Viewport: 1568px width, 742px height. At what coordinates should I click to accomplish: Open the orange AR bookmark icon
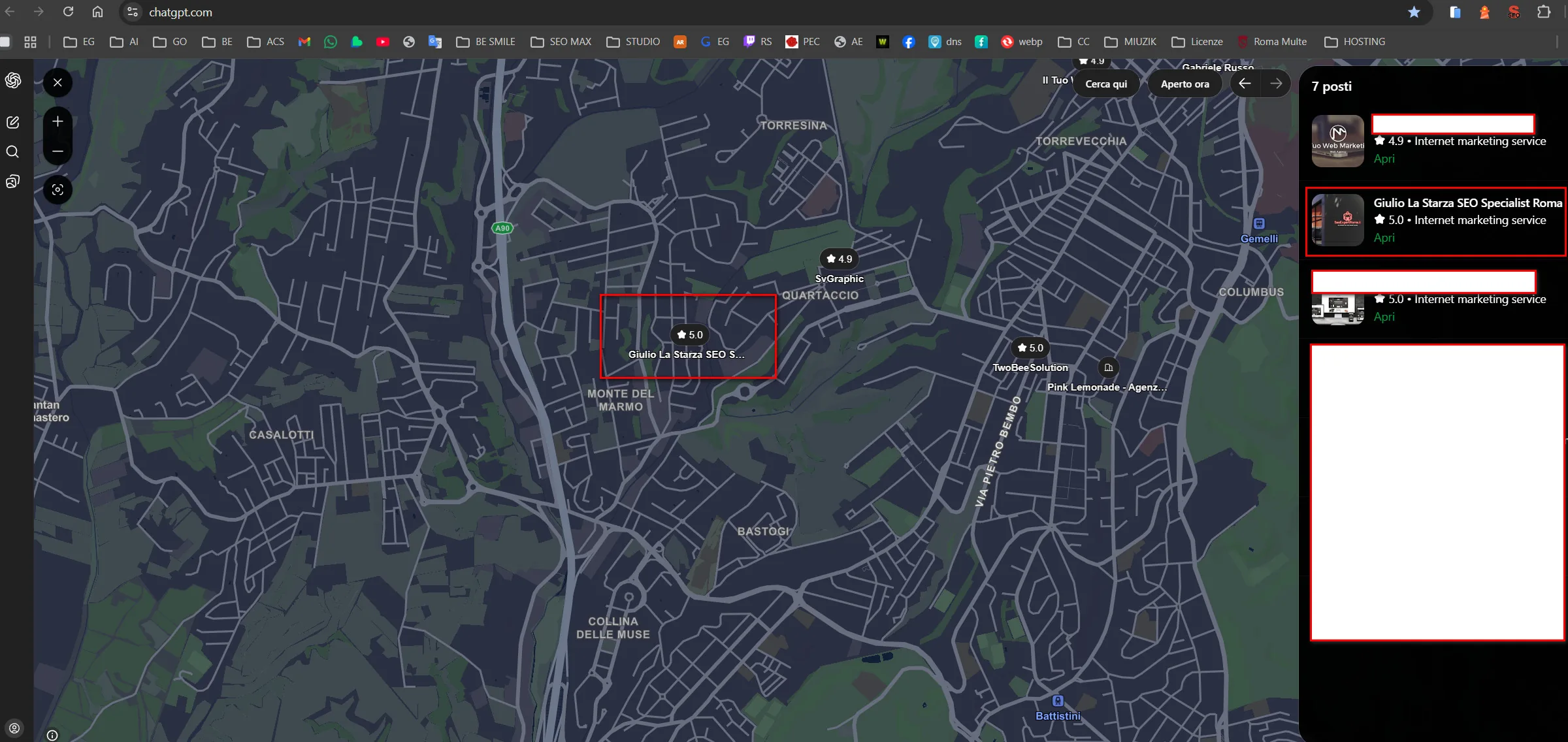[680, 42]
